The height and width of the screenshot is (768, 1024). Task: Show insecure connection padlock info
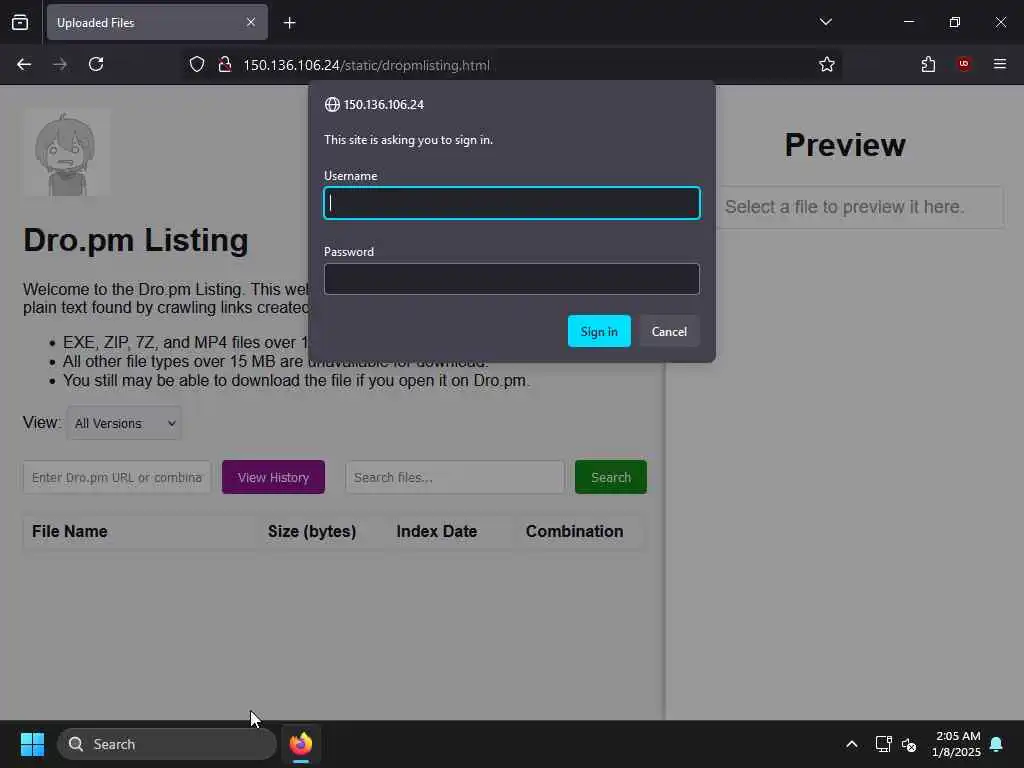point(225,65)
